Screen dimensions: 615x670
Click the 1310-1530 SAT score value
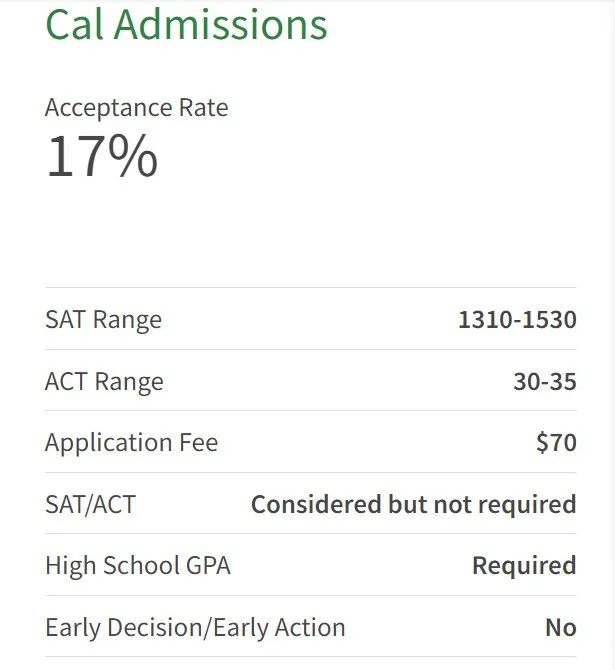pos(517,319)
